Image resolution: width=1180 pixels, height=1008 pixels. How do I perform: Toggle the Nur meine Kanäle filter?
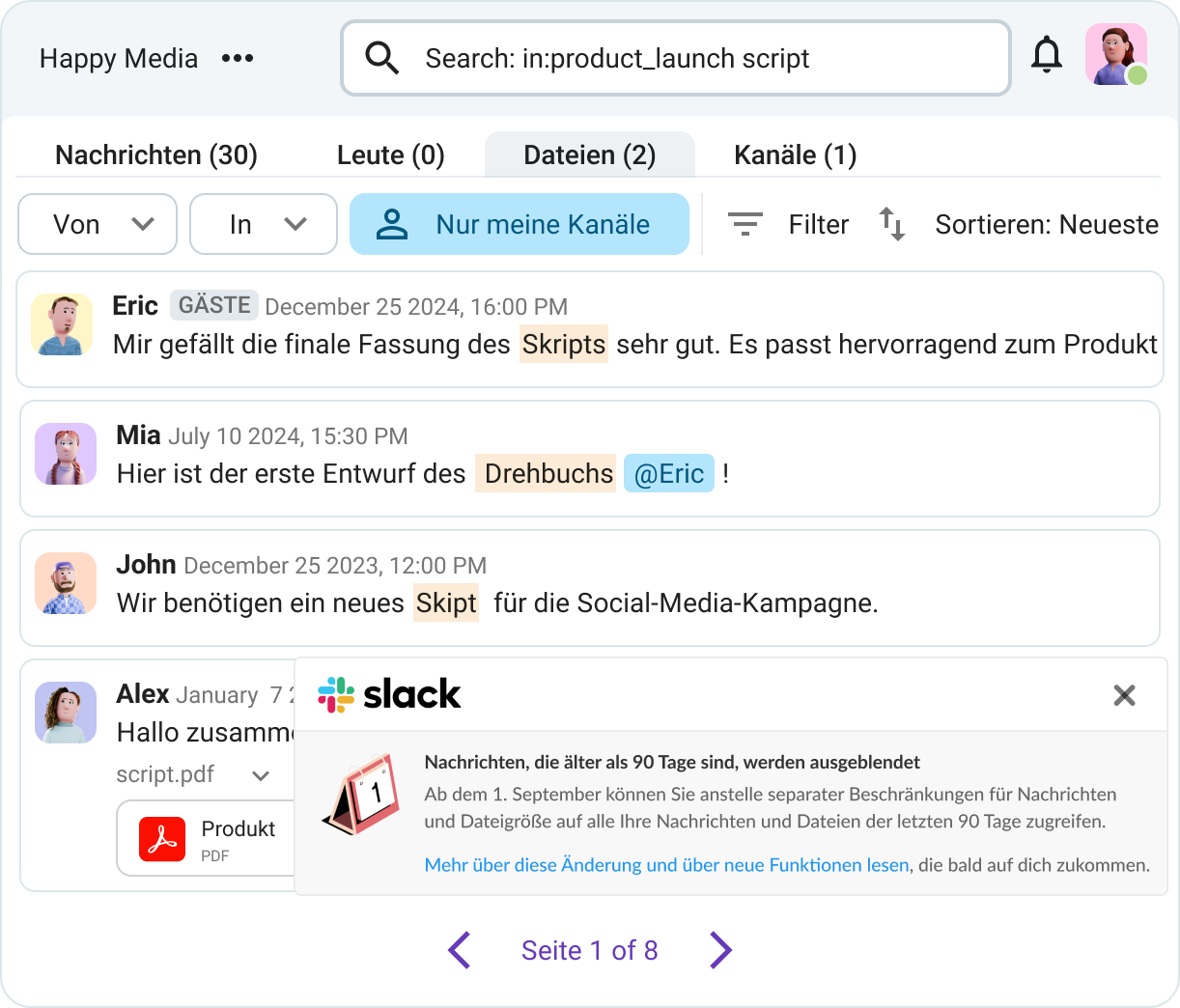click(520, 224)
